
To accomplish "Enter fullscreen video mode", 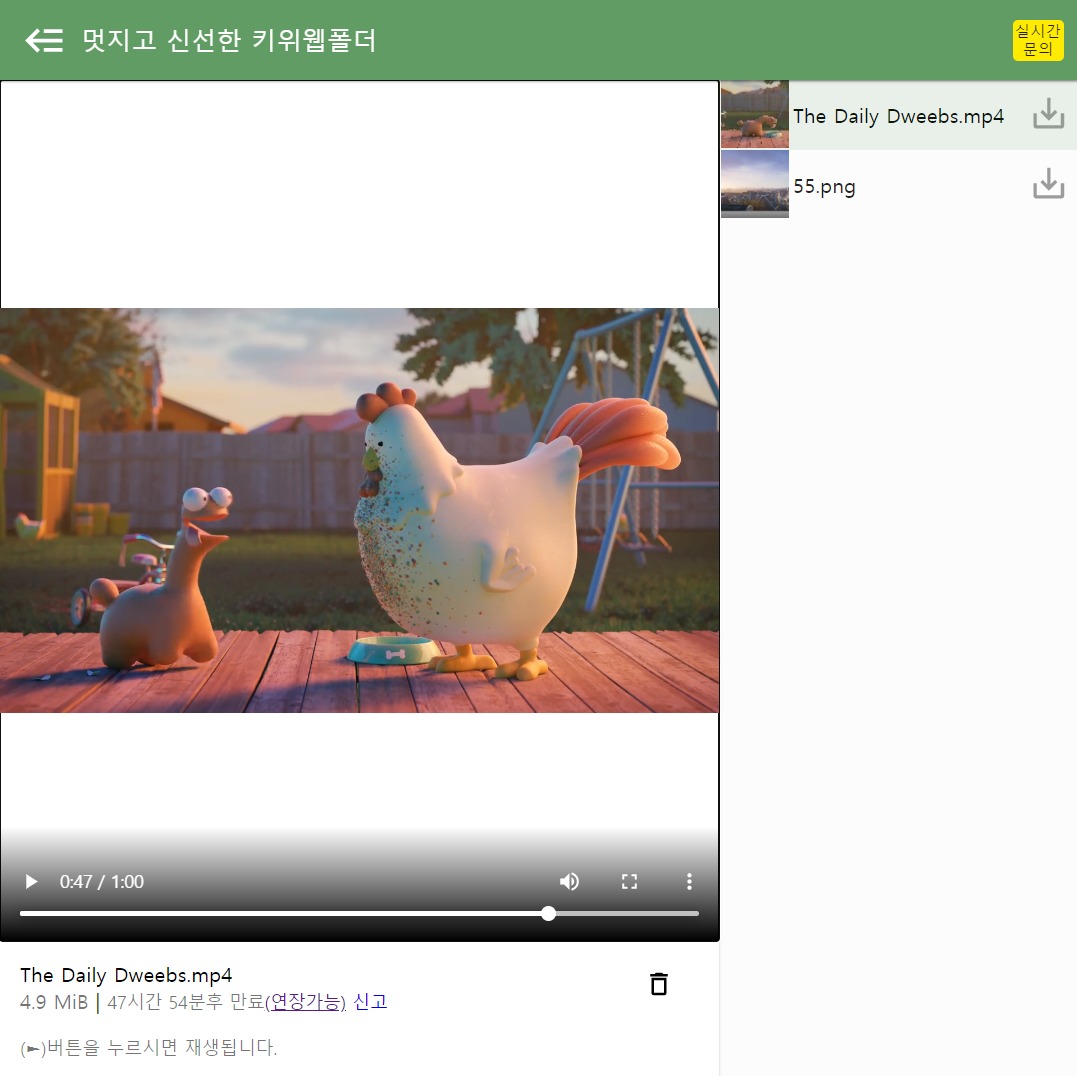I will [x=629, y=882].
